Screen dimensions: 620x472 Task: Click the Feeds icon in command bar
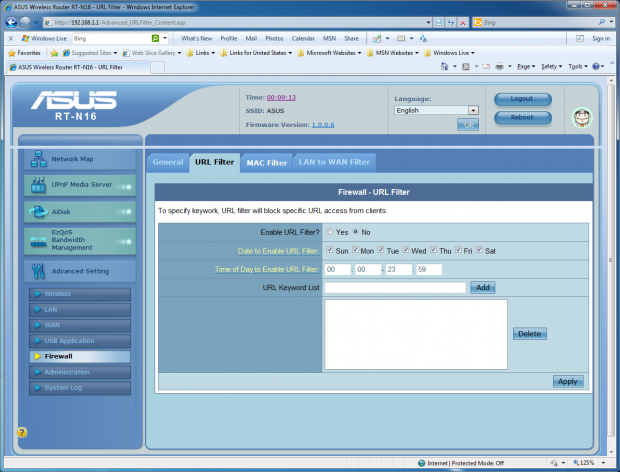(x=466, y=66)
